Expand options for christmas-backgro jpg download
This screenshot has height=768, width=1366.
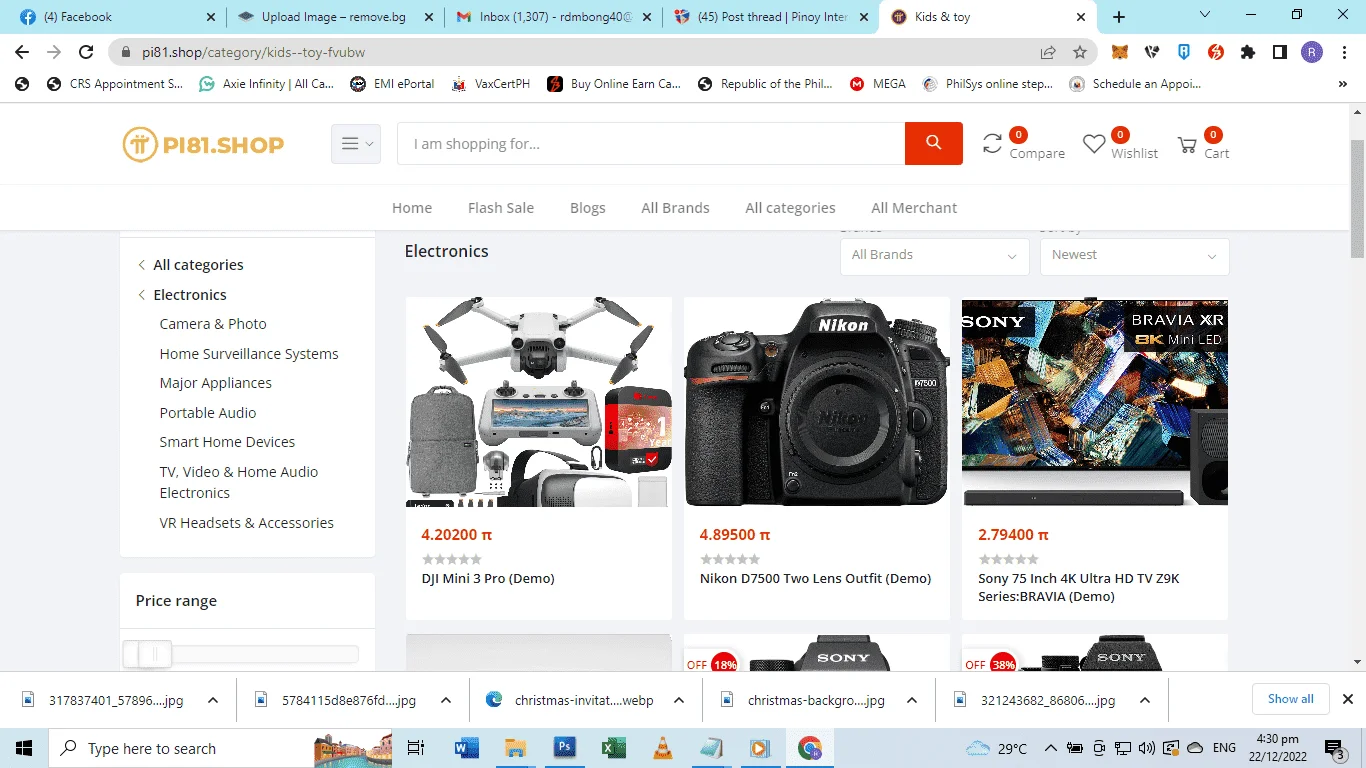[912, 700]
